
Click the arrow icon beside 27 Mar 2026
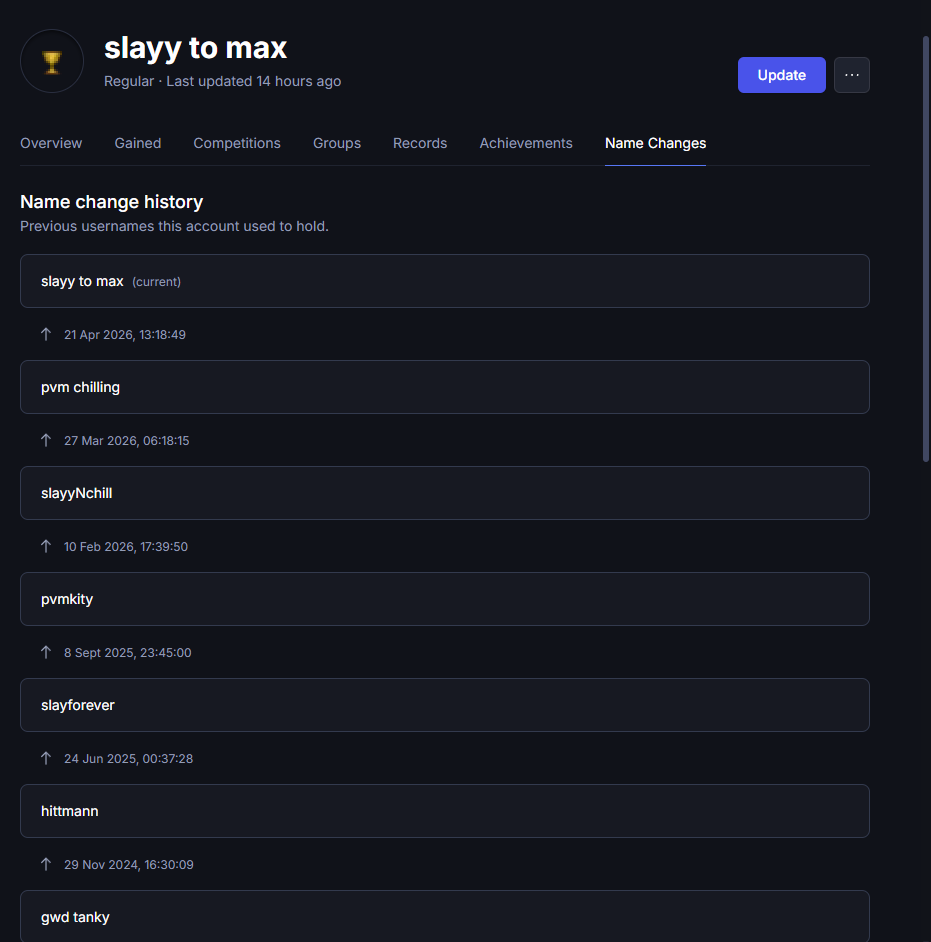pos(46,440)
